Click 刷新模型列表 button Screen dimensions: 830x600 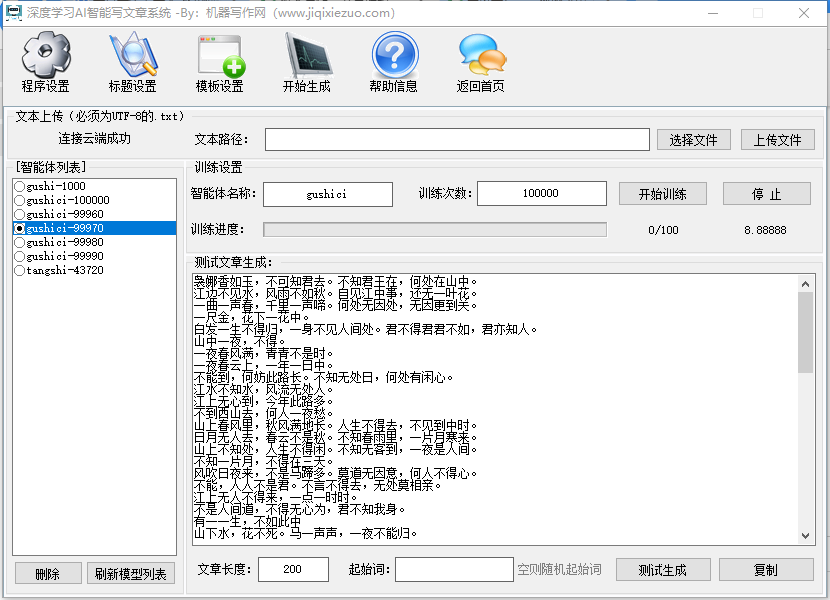[x=131, y=573]
